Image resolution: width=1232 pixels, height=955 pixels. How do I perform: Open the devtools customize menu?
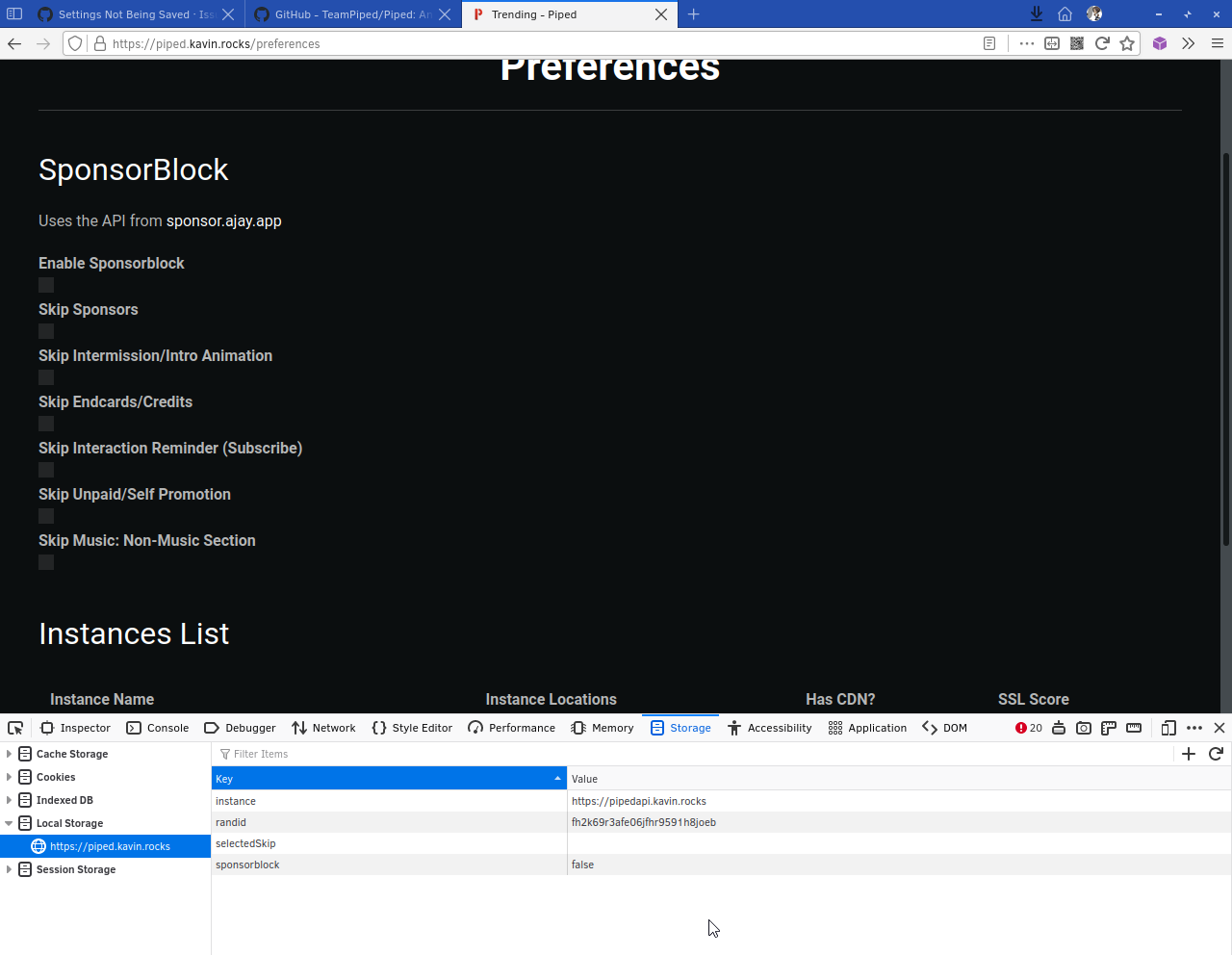tap(1193, 728)
